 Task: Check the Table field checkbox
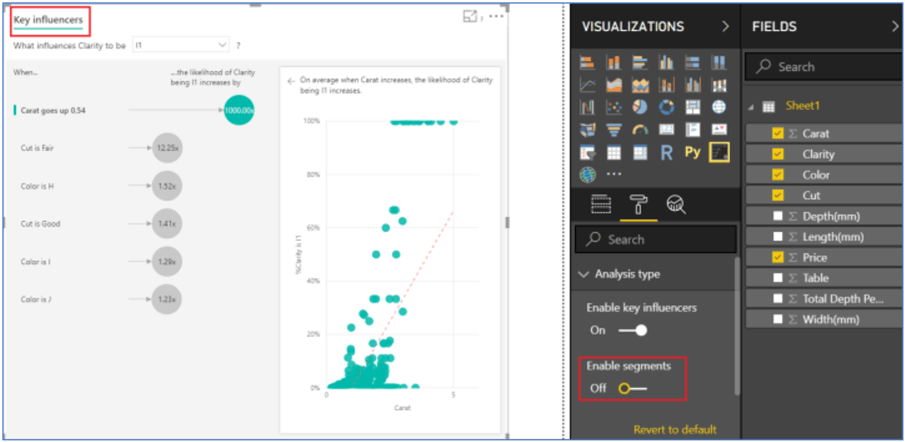coord(778,278)
